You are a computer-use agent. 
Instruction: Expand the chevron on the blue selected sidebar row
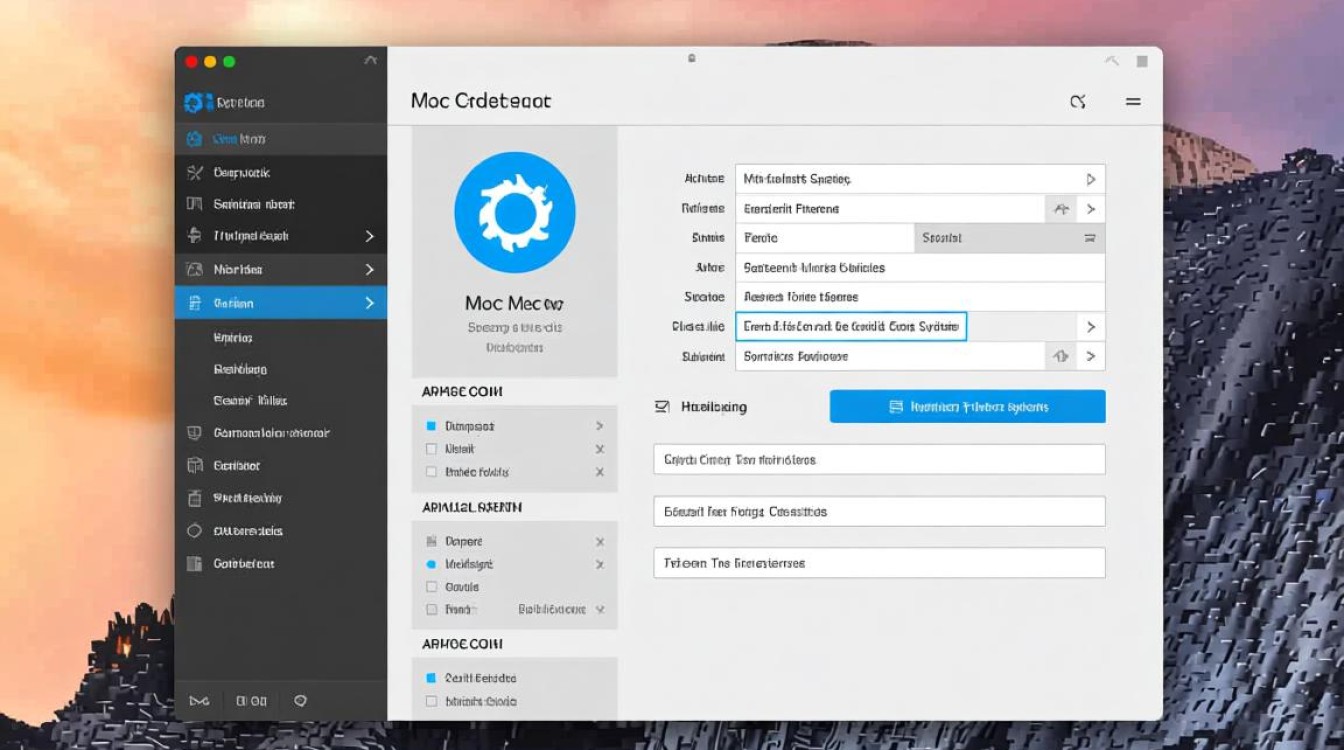(x=369, y=303)
